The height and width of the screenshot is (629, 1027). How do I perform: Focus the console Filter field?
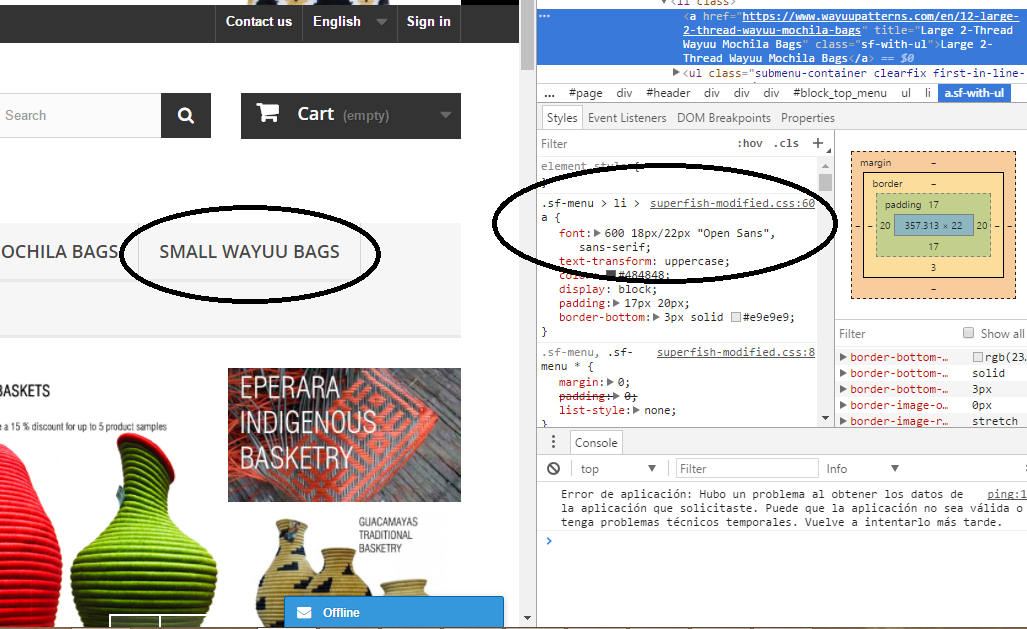(x=747, y=468)
